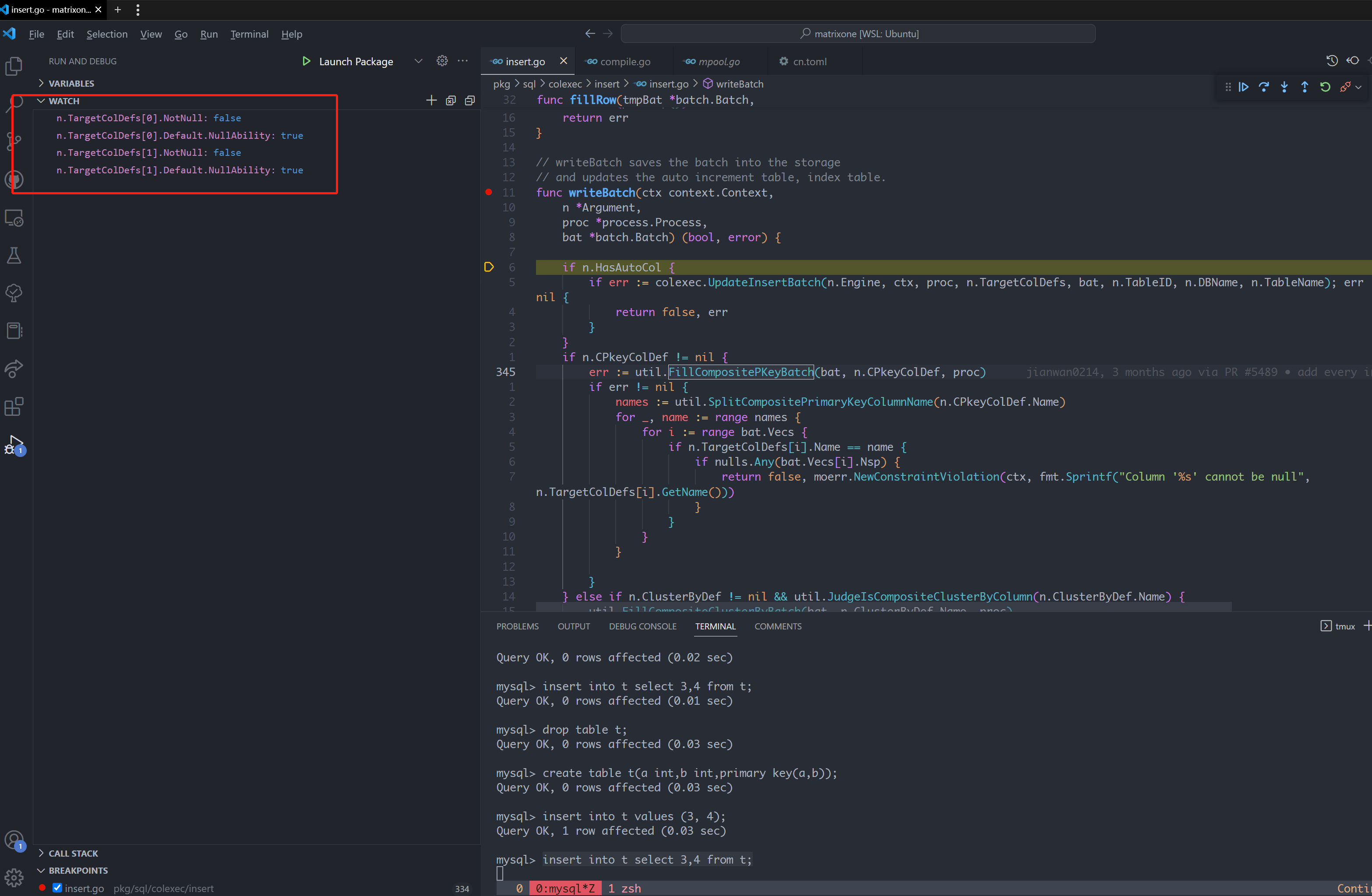1372x896 pixels.
Task: Switch to the PROBLEMS panel tab
Action: [x=517, y=626]
